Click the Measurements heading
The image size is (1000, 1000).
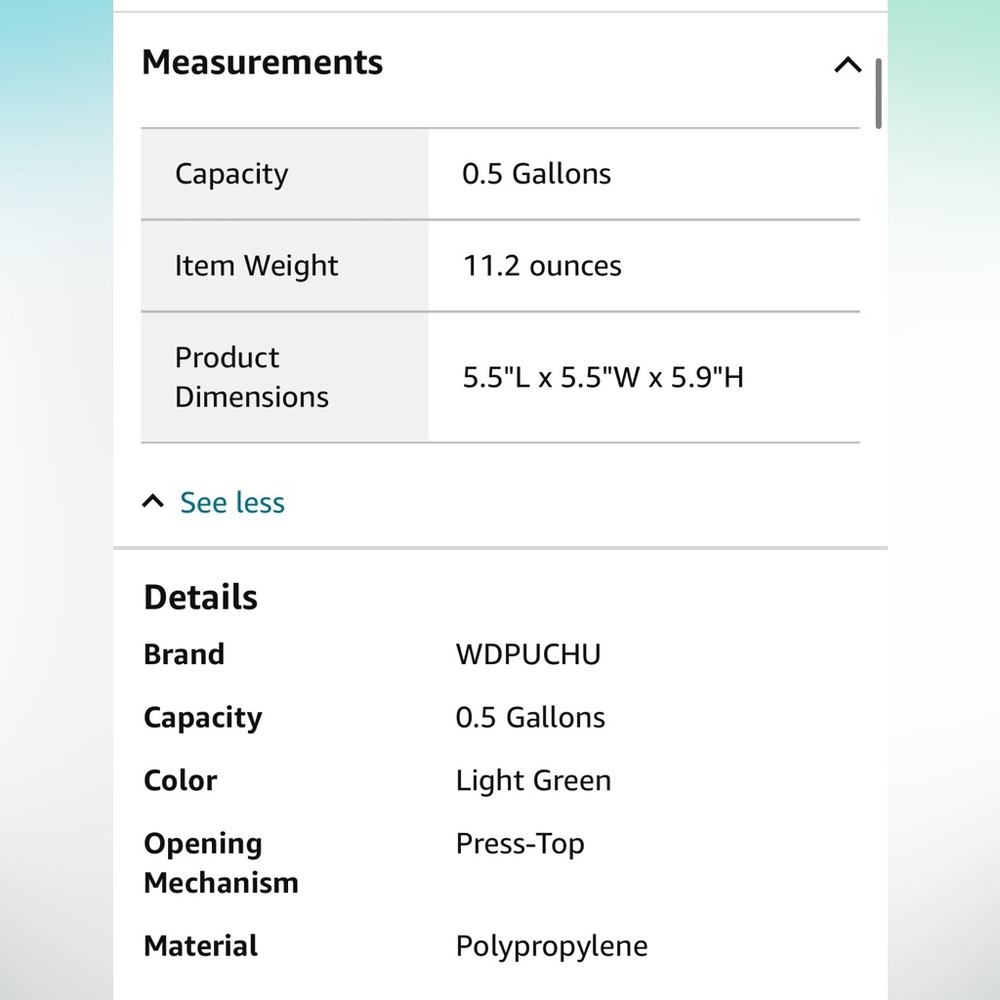262,62
